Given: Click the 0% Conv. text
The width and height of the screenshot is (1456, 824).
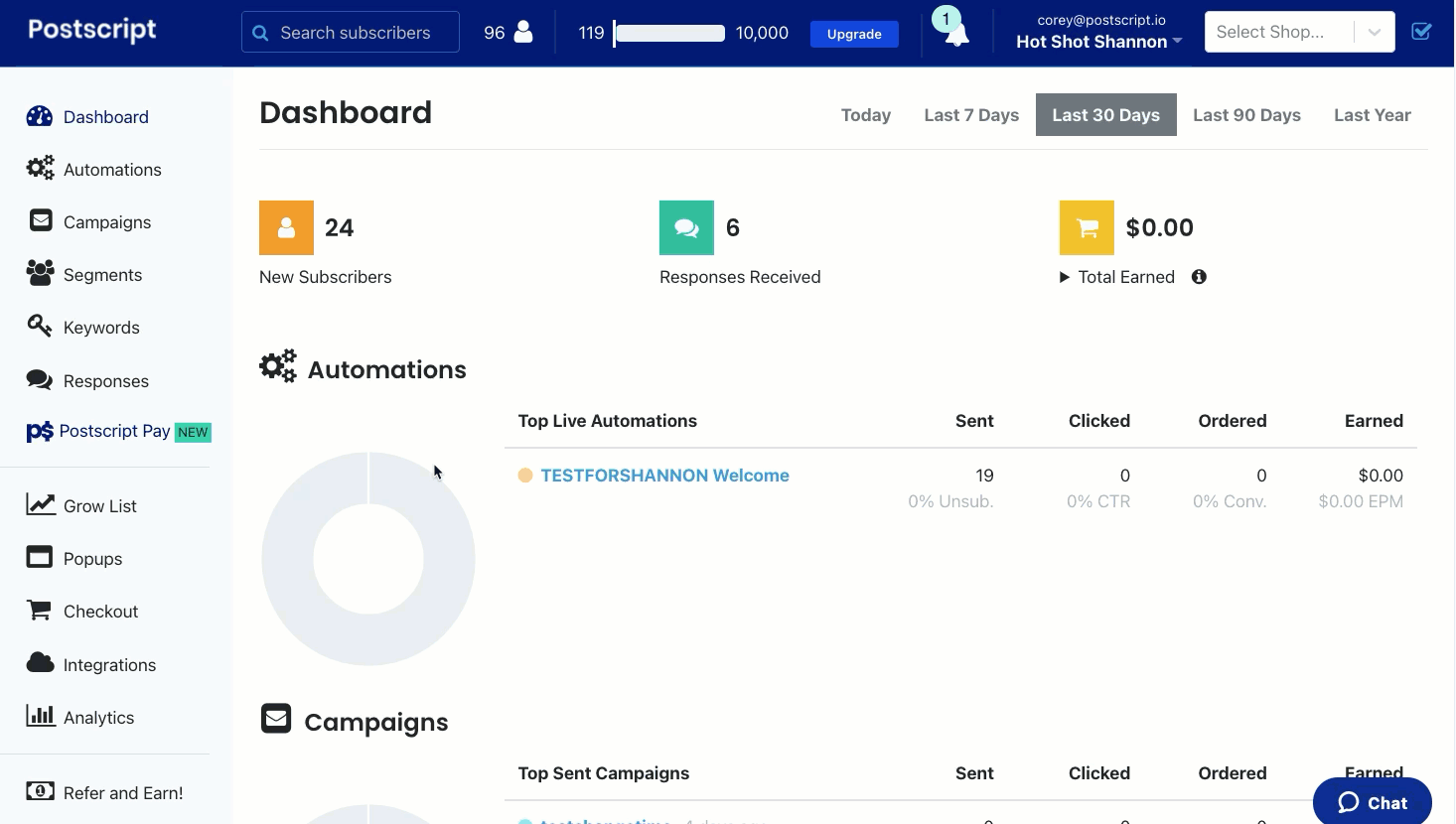Looking at the screenshot, I should [1230, 501].
